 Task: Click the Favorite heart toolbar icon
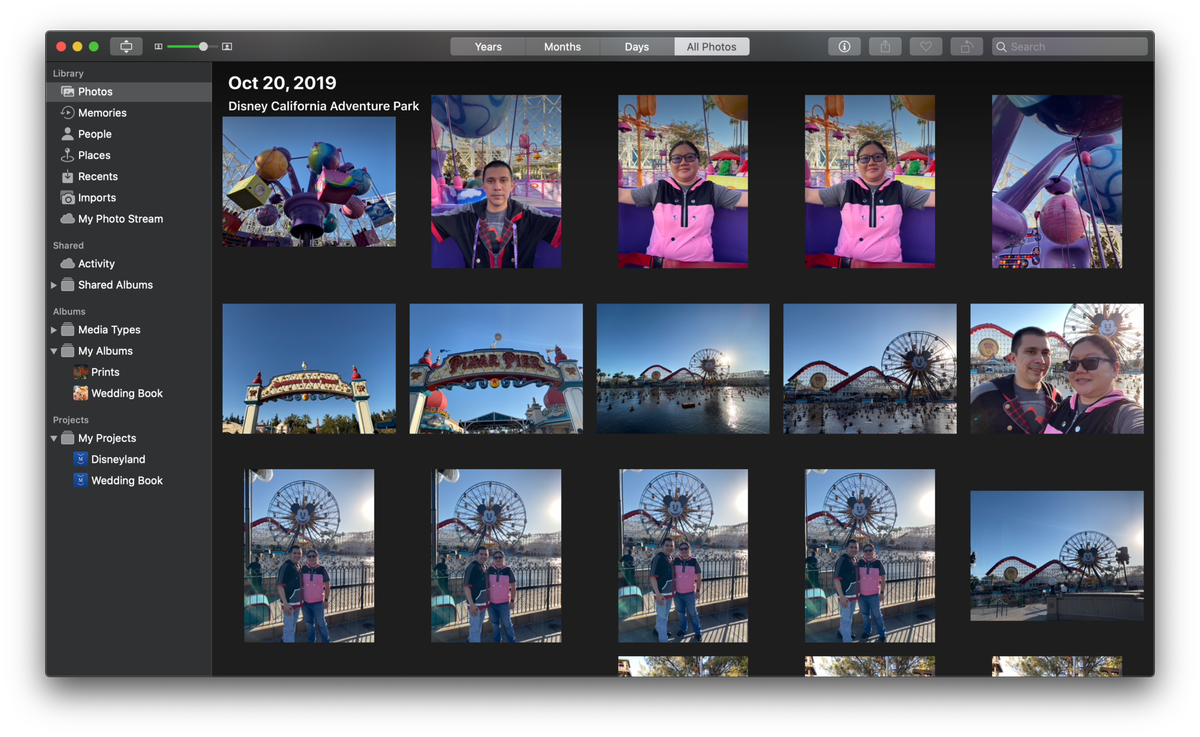point(926,46)
